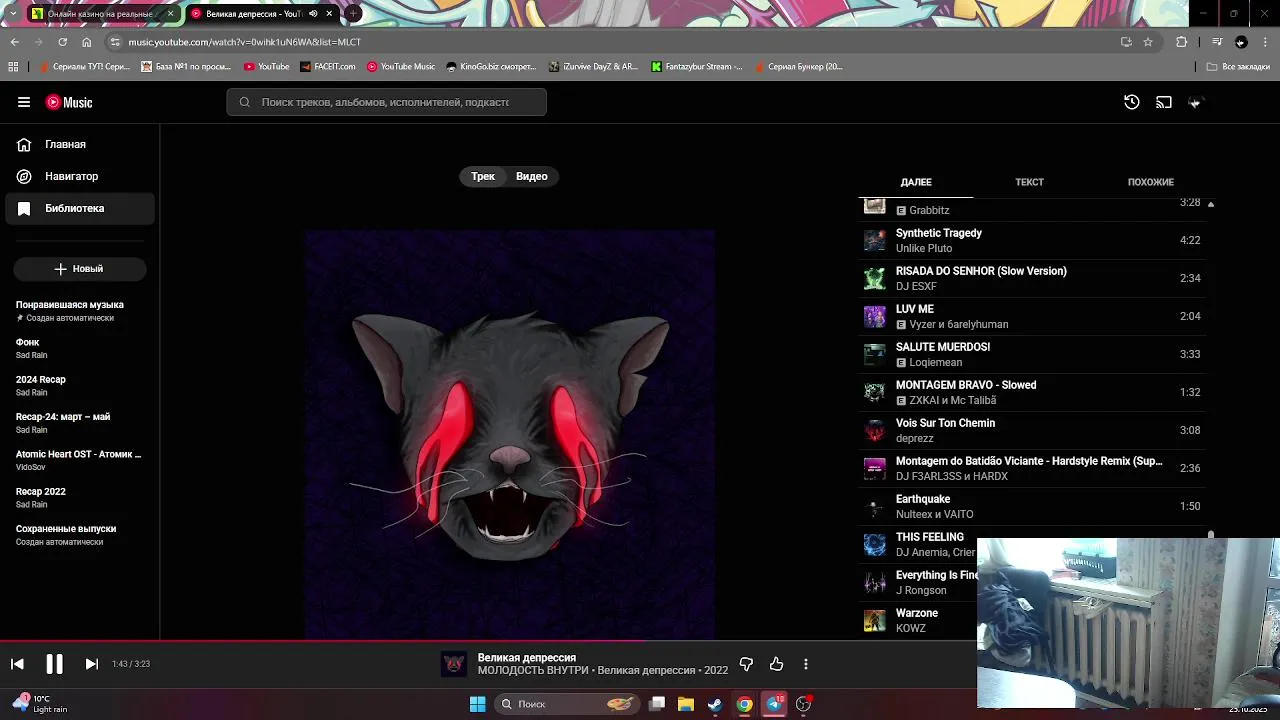Like Великая депрессия with thumbs up
The height and width of the screenshot is (720, 1280).
pos(776,664)
